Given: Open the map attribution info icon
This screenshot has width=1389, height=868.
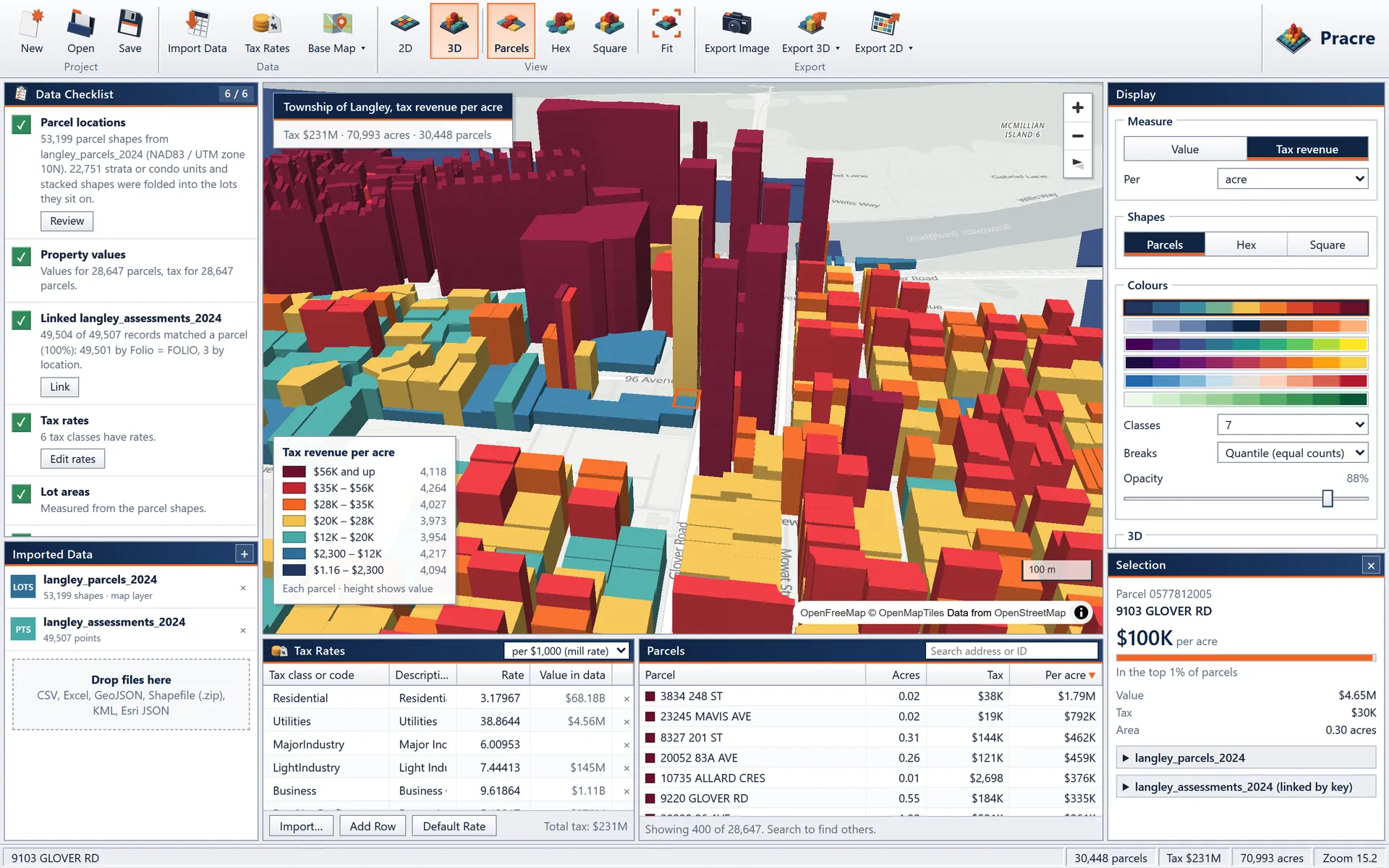Looking at the screenshot, I should pos(1081,613).
